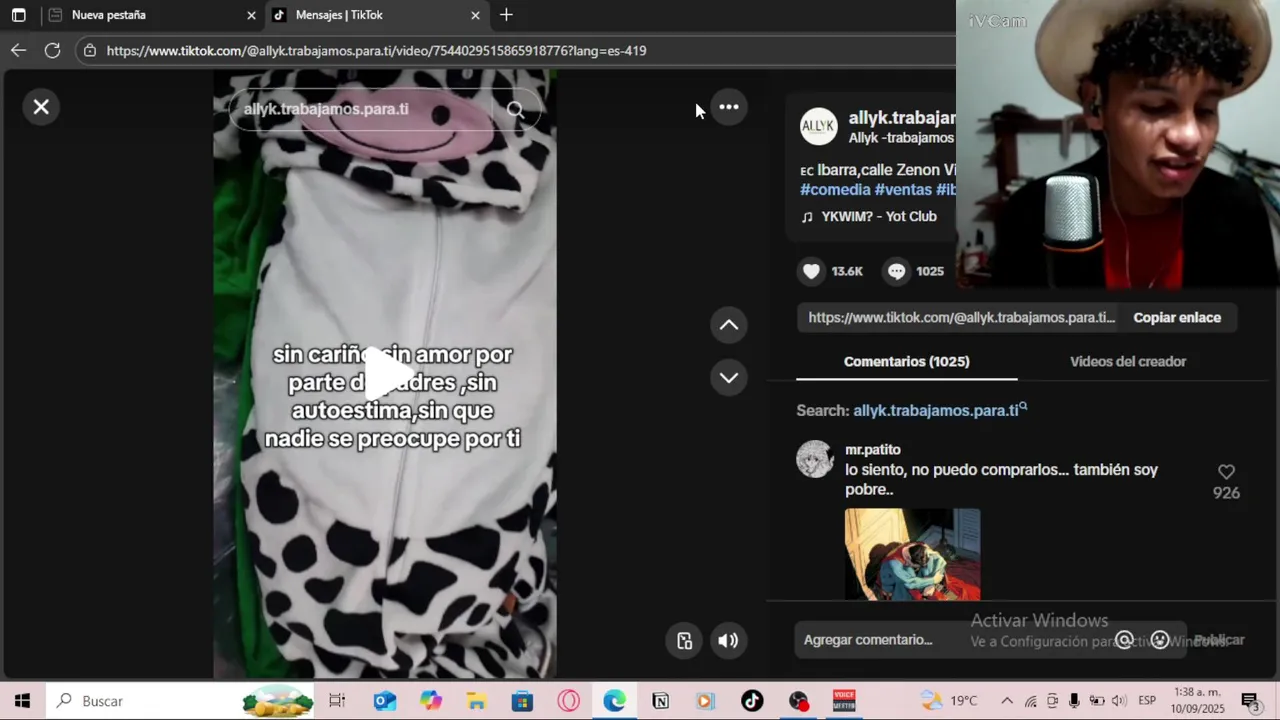Select the video URL link text field
Viewport: 1280px width, 720px height.
point(961,317)
